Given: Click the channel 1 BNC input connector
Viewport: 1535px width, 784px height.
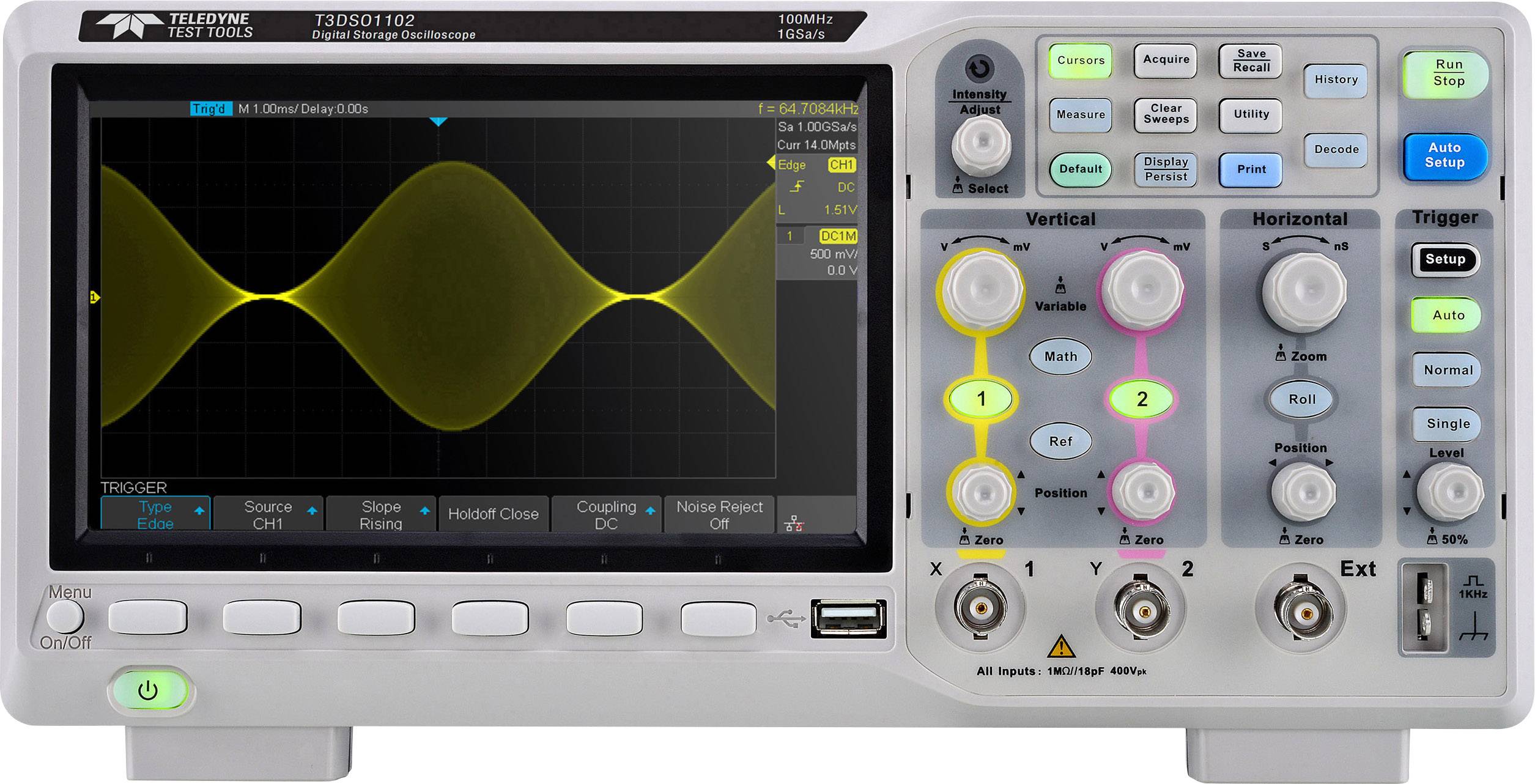Looking at the screenshot, I should pyautogui.click(x=980, y=608).
